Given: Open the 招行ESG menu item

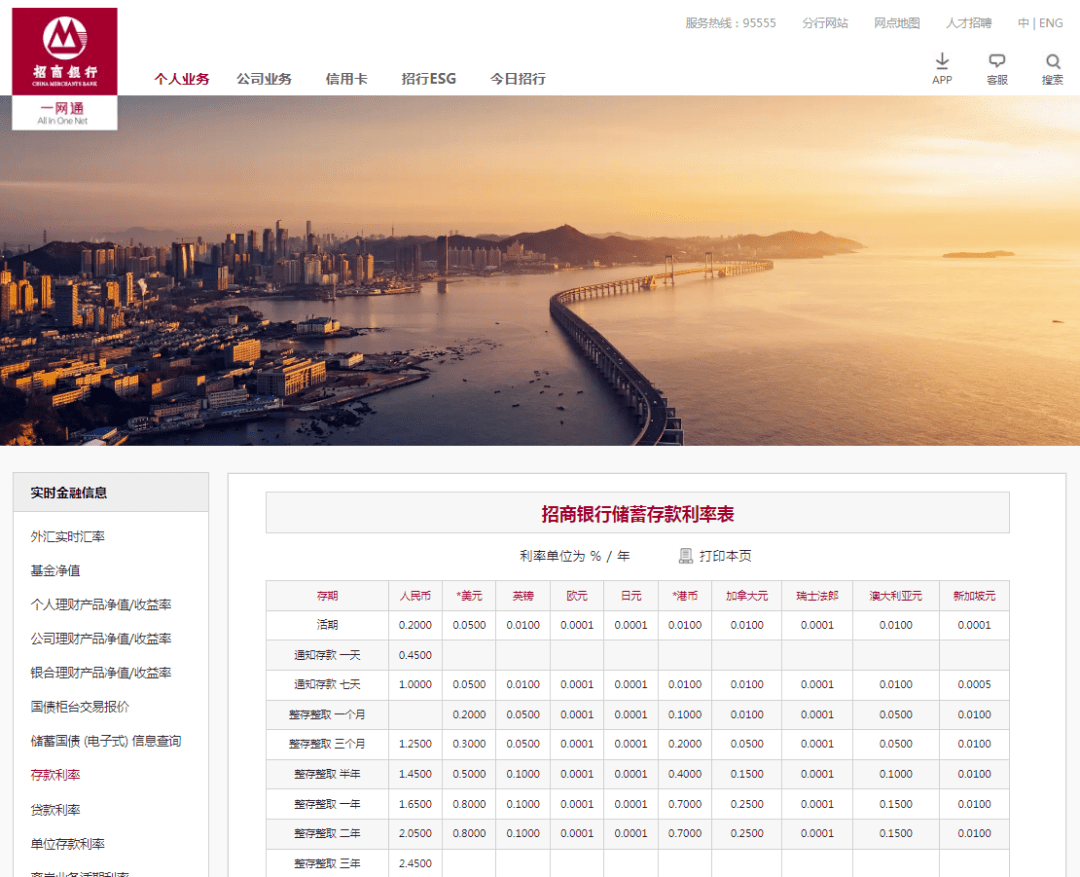Looking at the screenshot, I should tap(428, 79).
